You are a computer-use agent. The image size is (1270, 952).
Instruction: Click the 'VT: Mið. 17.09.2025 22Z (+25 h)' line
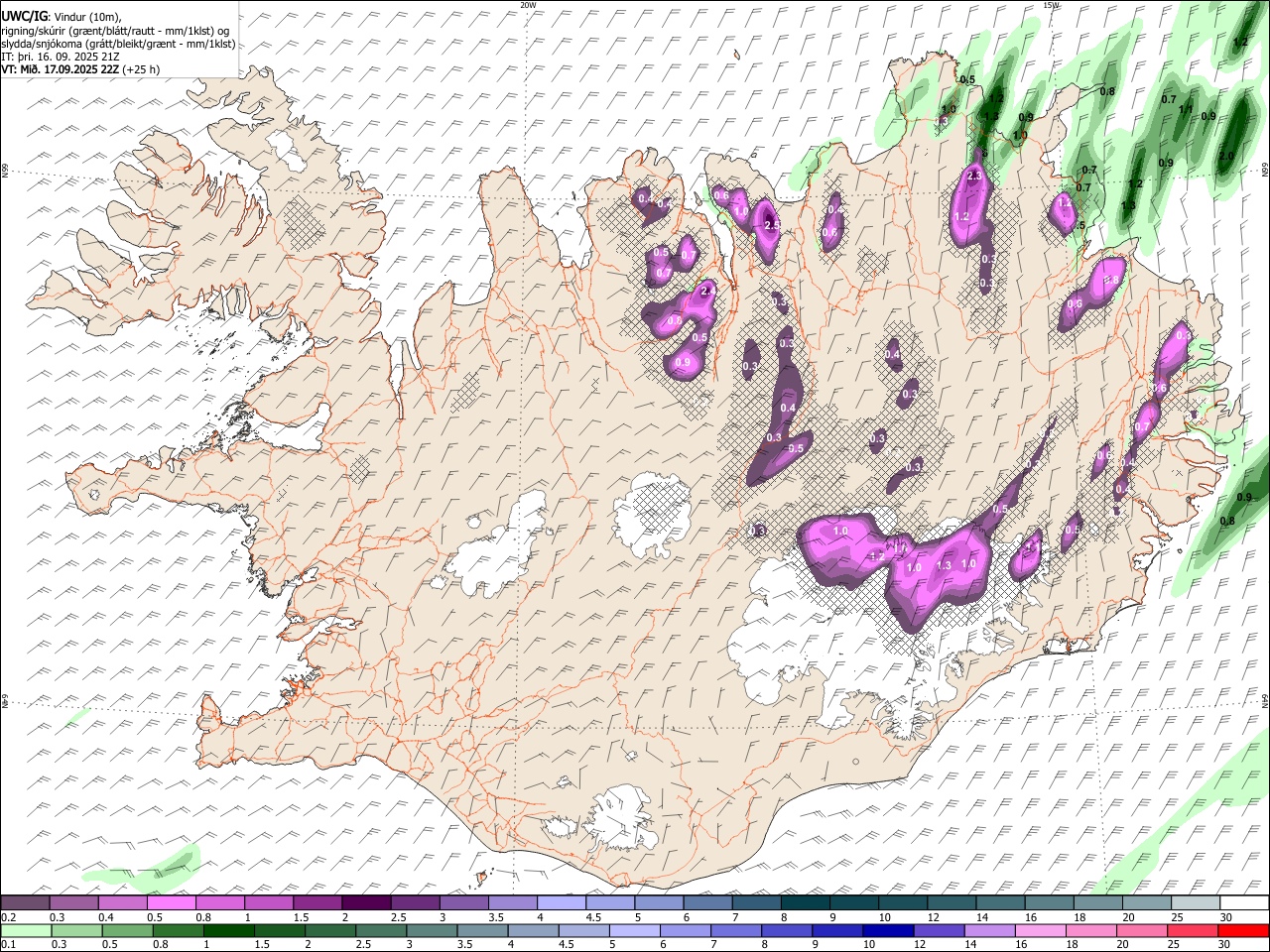click(x=80, y=69)
